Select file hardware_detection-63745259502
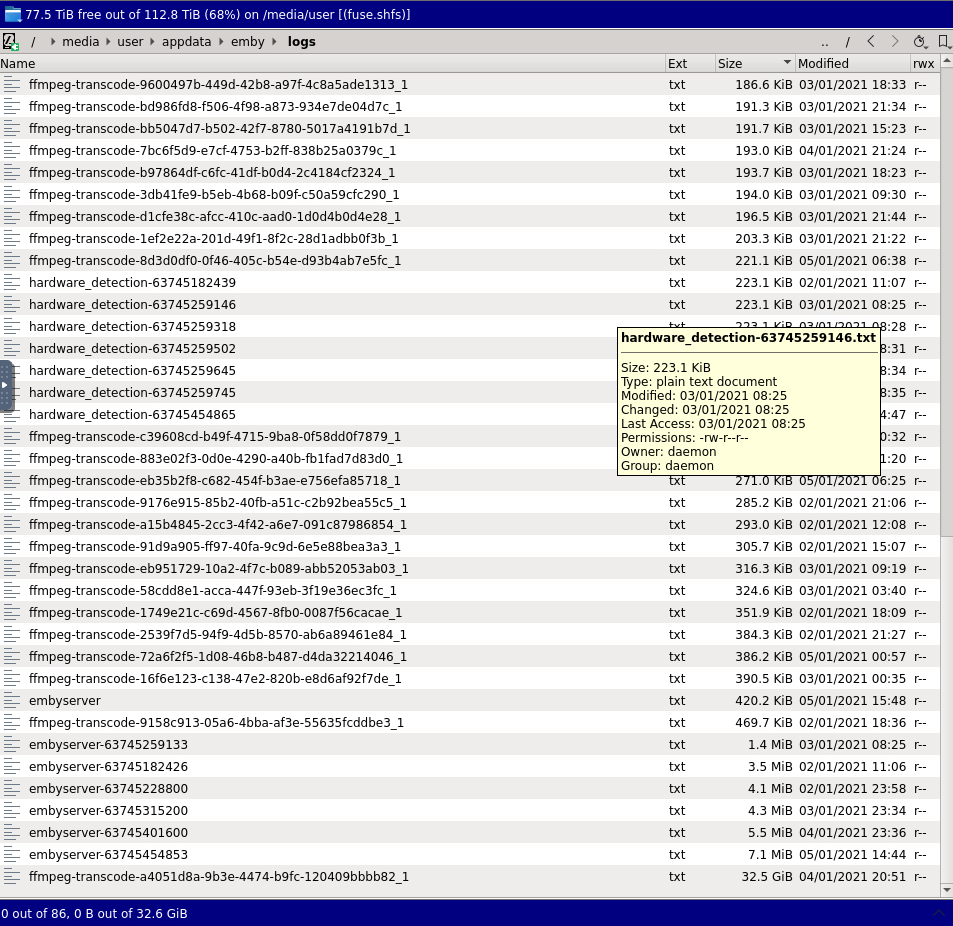The image size is (953, 926). tap(132, 349)
